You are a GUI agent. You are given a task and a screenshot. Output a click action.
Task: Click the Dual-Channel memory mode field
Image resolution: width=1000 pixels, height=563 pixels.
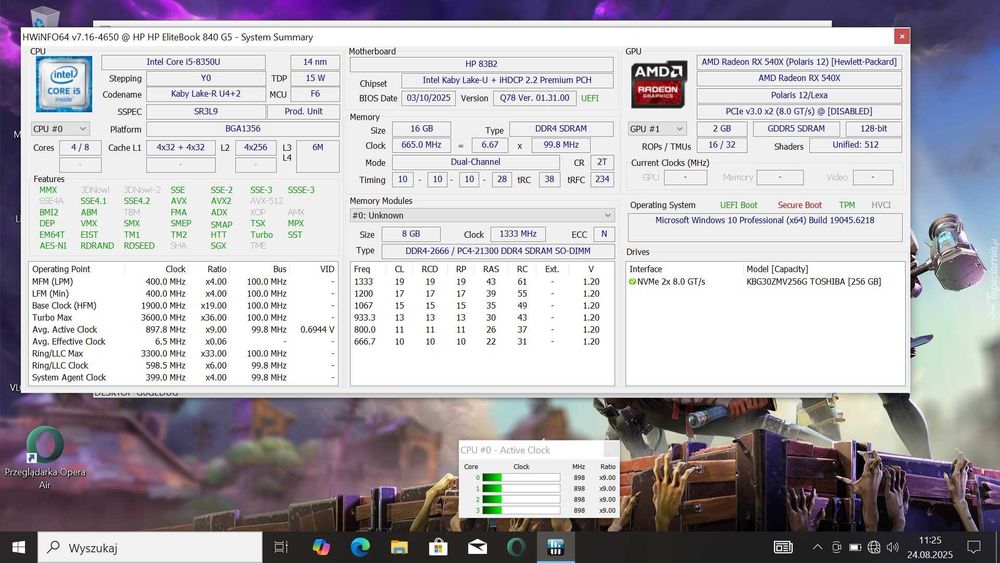coord(476,162)
